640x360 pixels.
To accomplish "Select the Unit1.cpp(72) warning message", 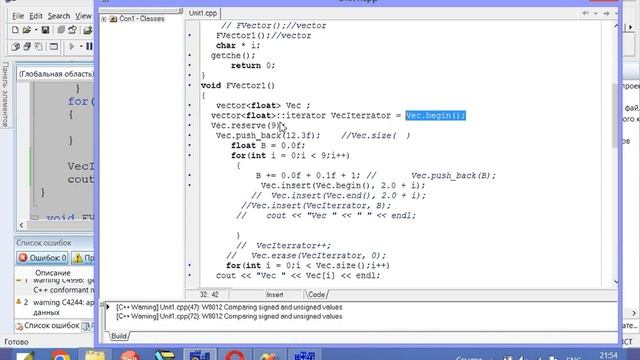I will point(229,317).
